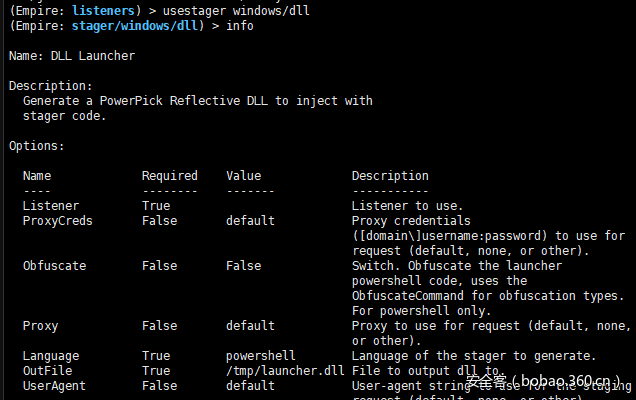
Task: Click the "ProxyCreds" option name
Action: (57, 221)
